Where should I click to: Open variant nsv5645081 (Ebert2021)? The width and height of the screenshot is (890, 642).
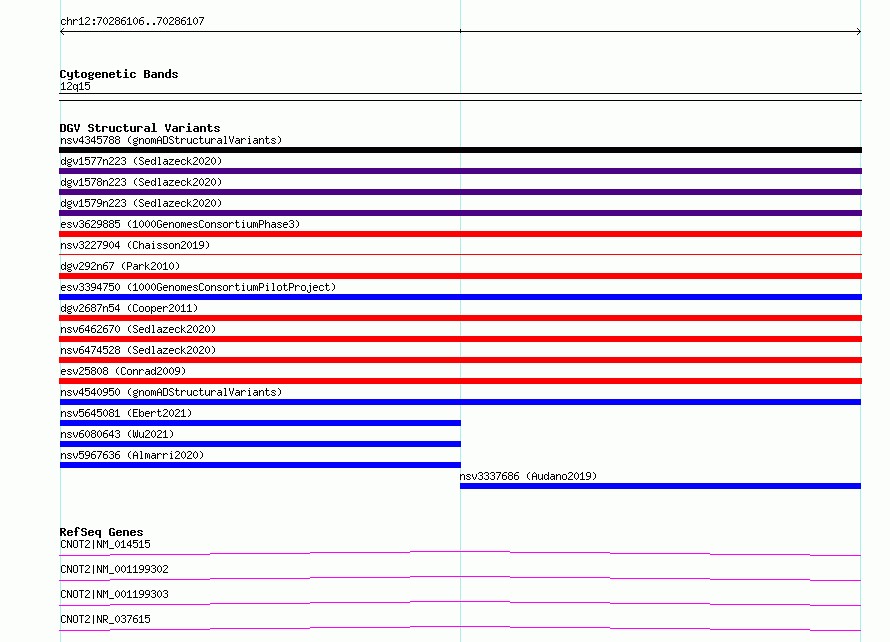[126, 413]
